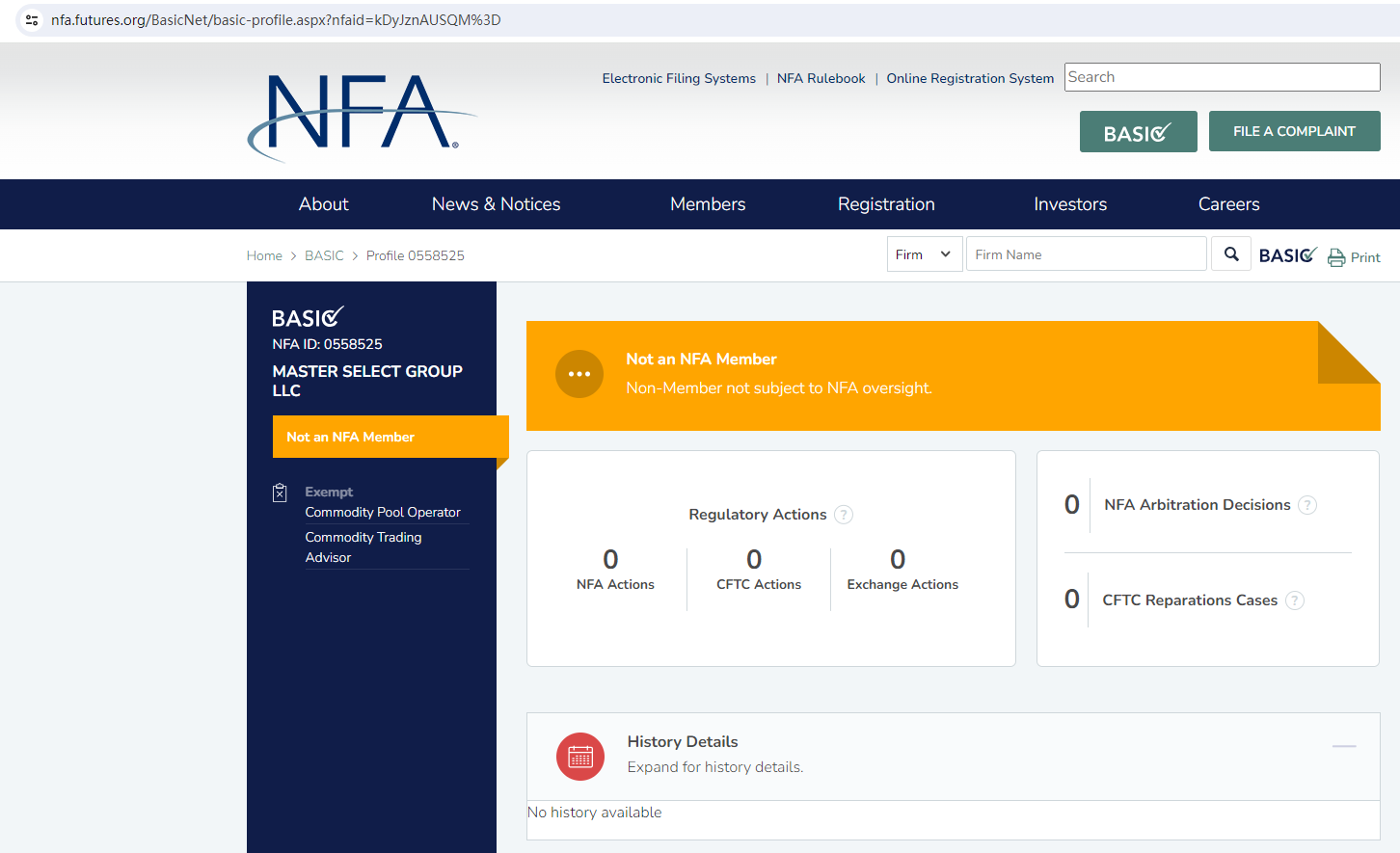The width and height of the screenshot is (1400, 853).
Task: Open the Registration navigation menu
Action: point(886,204)
